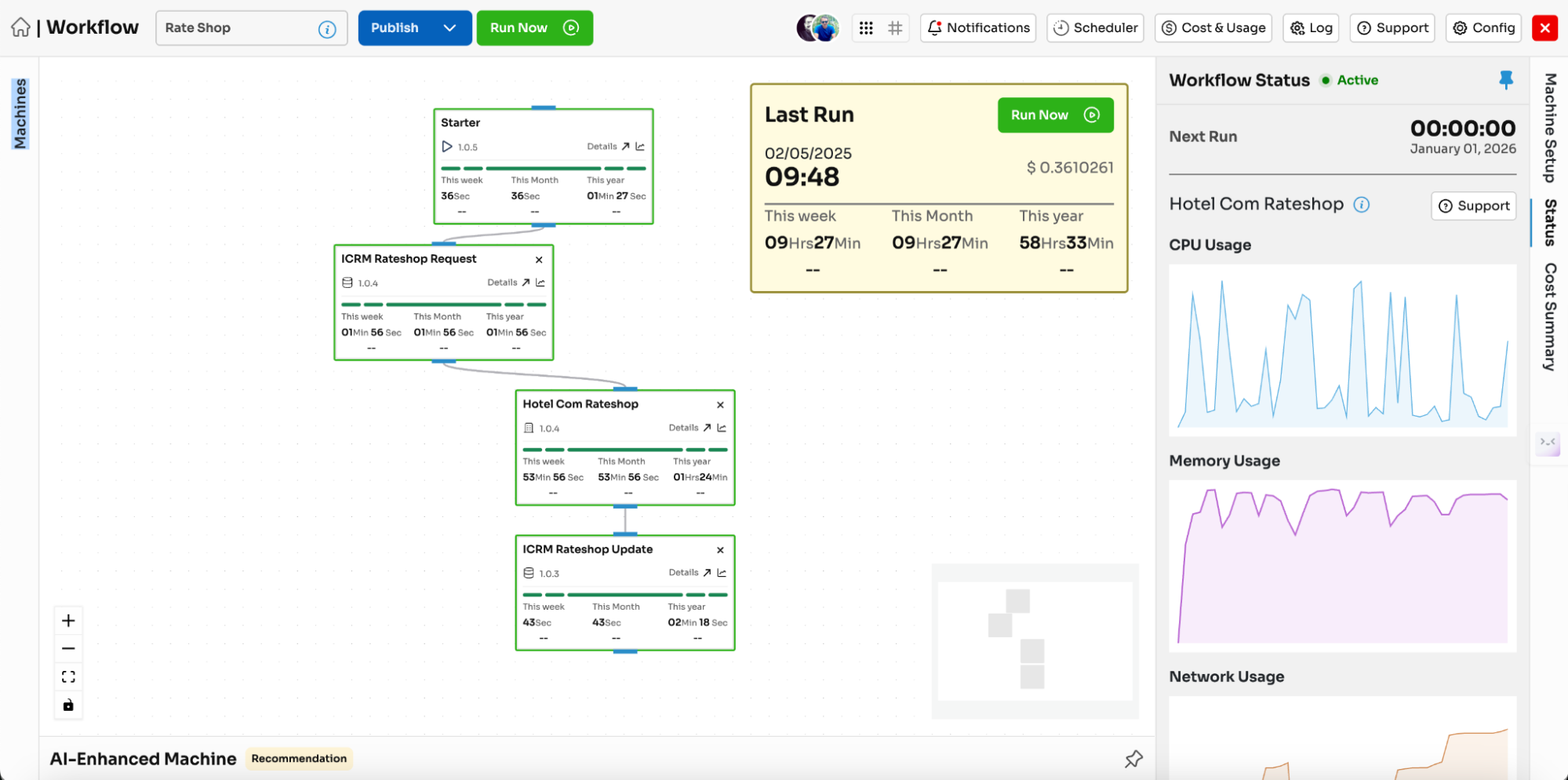Click Memory Usage chart
The height and width of the screenshot is (780, 1568).
pyautogui.click(x=1342, y=566)
